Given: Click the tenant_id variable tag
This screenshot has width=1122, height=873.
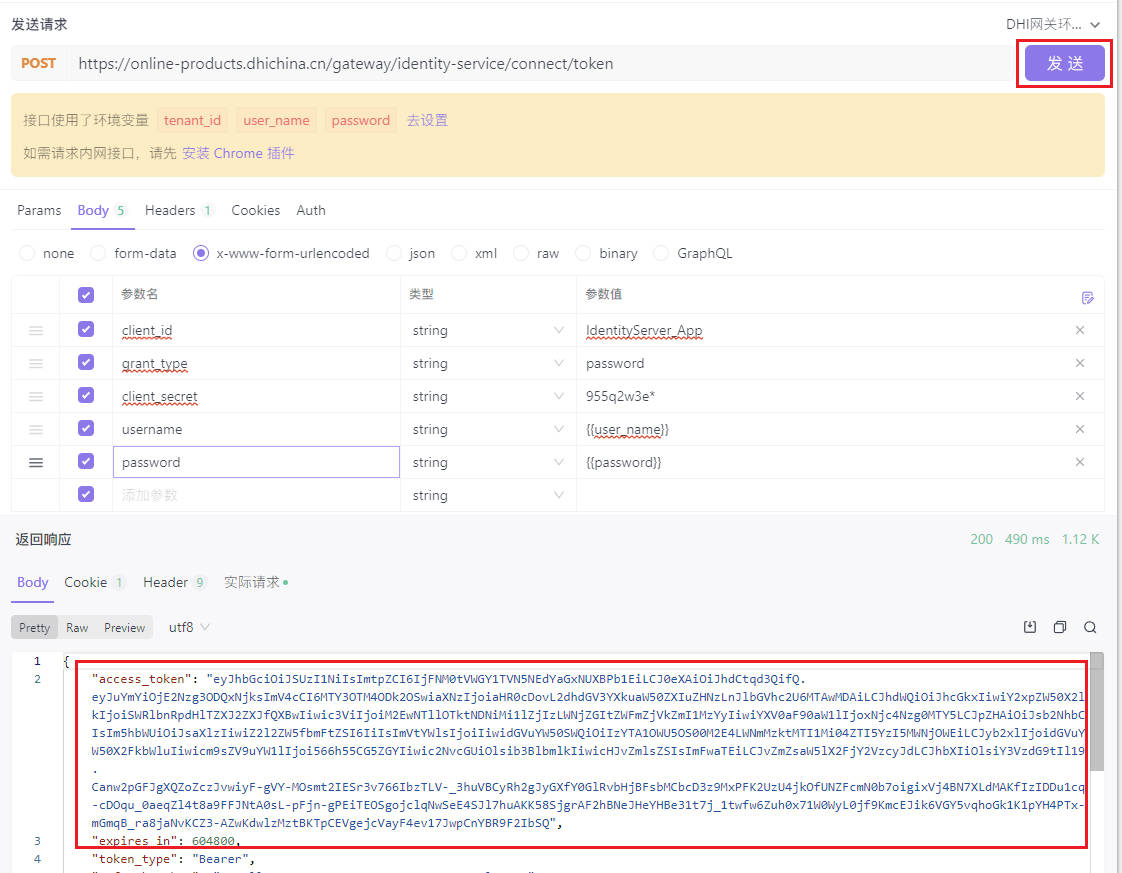Looking at the screenshot, I should [x=192, y=120].
